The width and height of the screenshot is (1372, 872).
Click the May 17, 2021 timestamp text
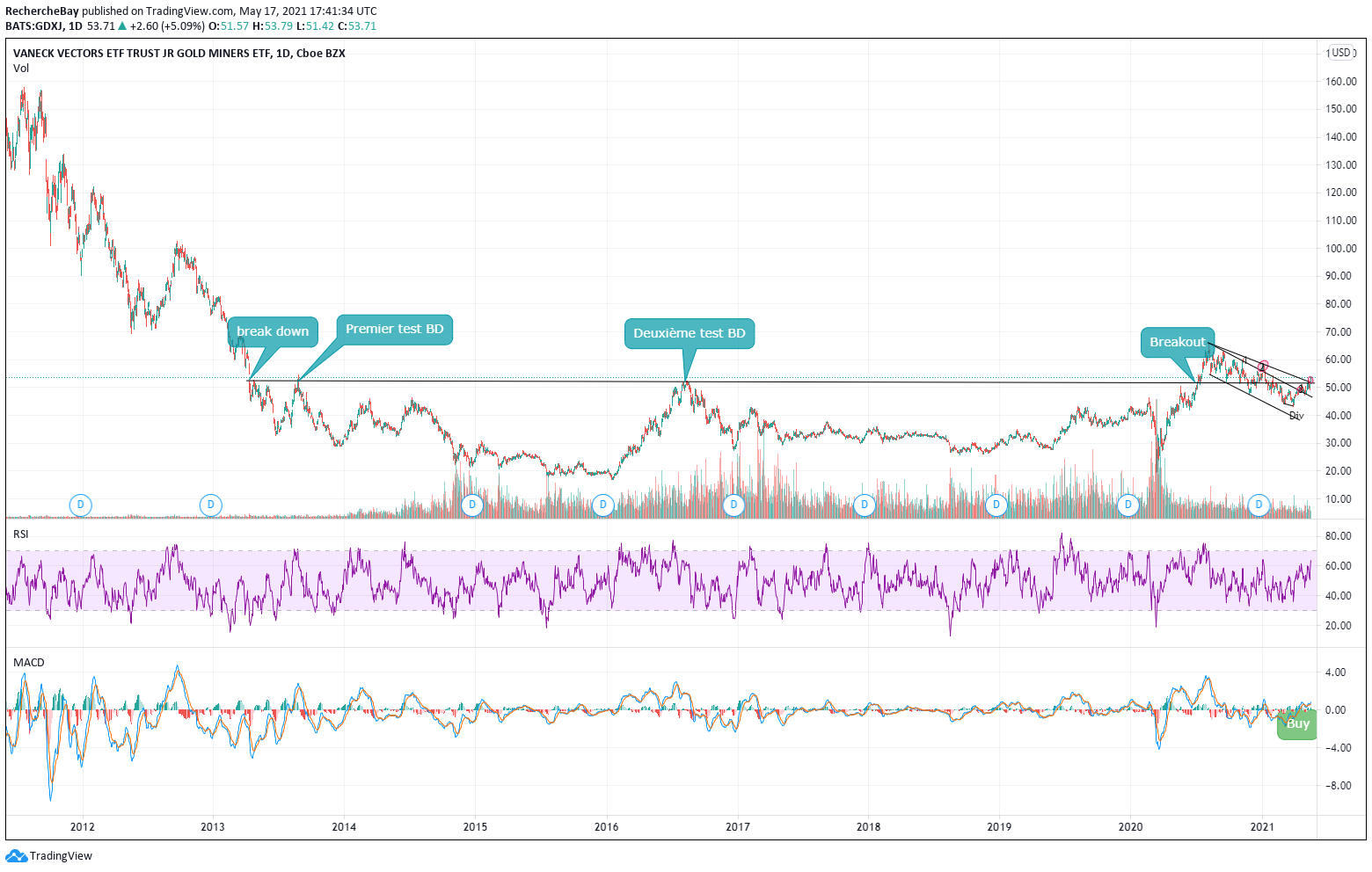309,11
